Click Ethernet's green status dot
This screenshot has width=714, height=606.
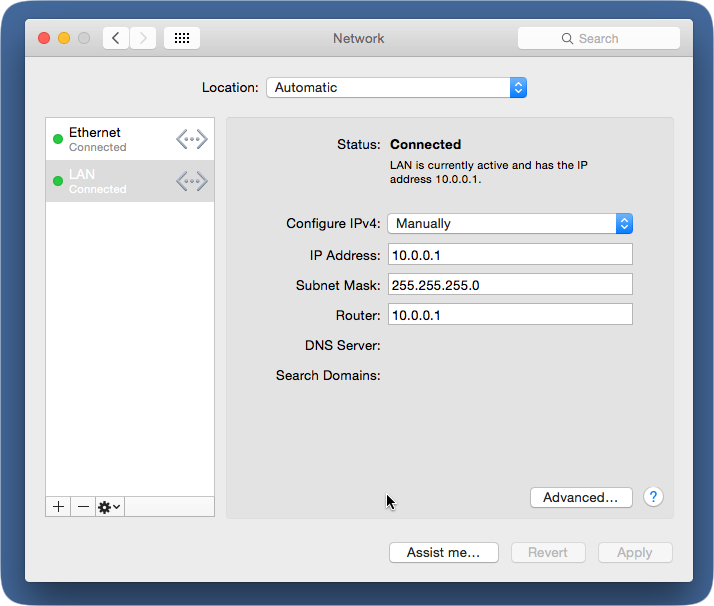(x=58, y=139)
